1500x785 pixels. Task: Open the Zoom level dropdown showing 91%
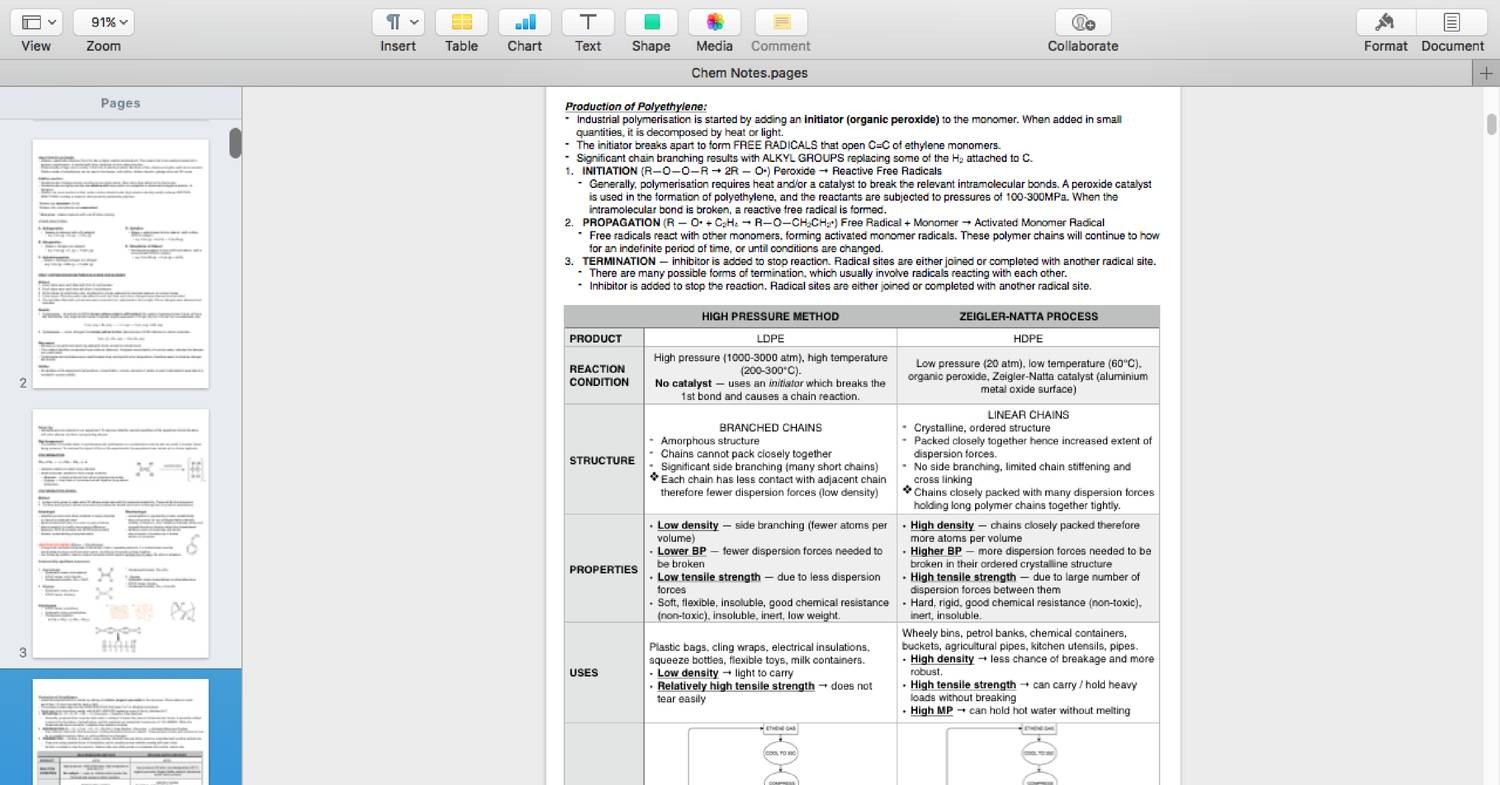click(102, 22)
